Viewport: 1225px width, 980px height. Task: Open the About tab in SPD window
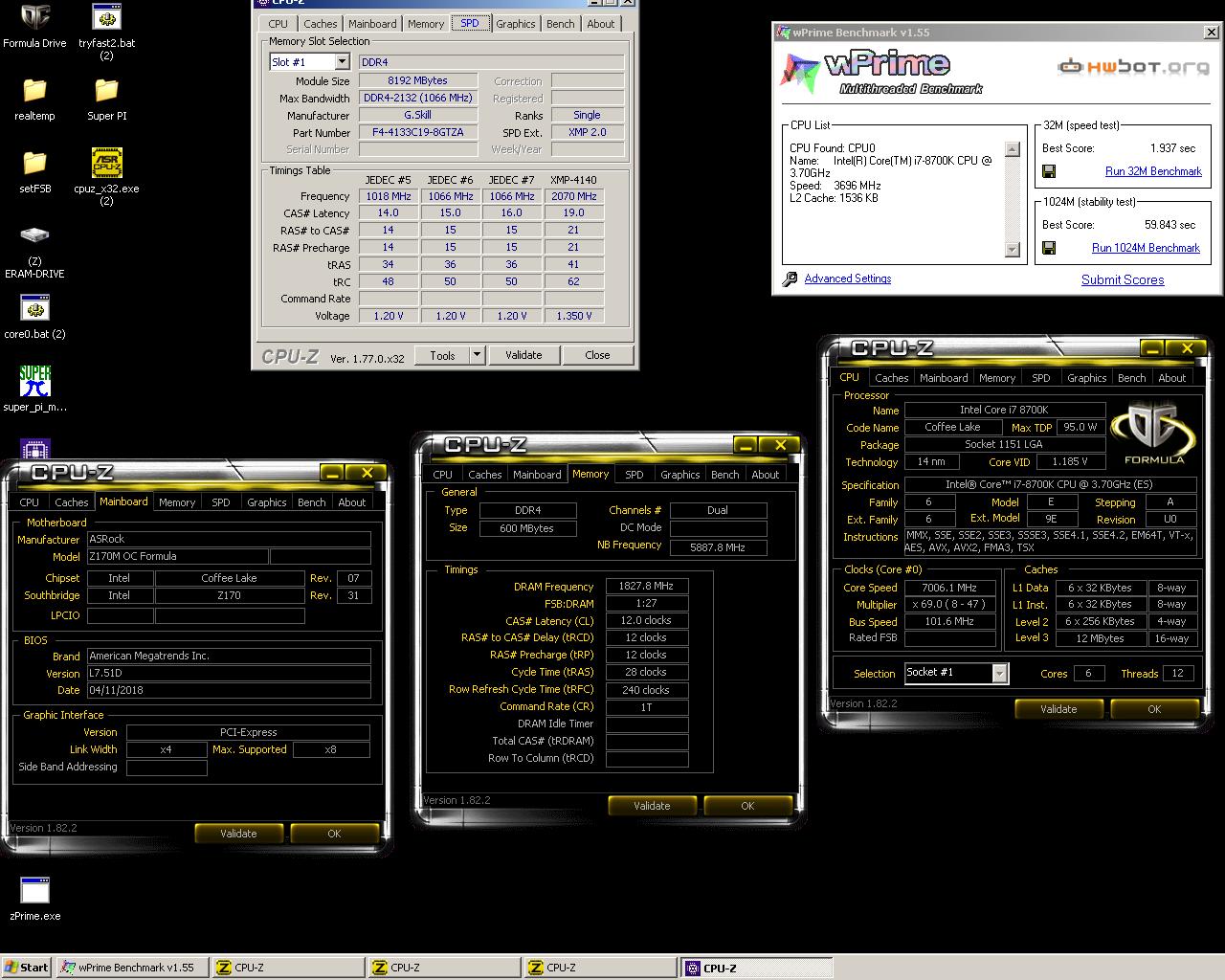click(601, 24)
